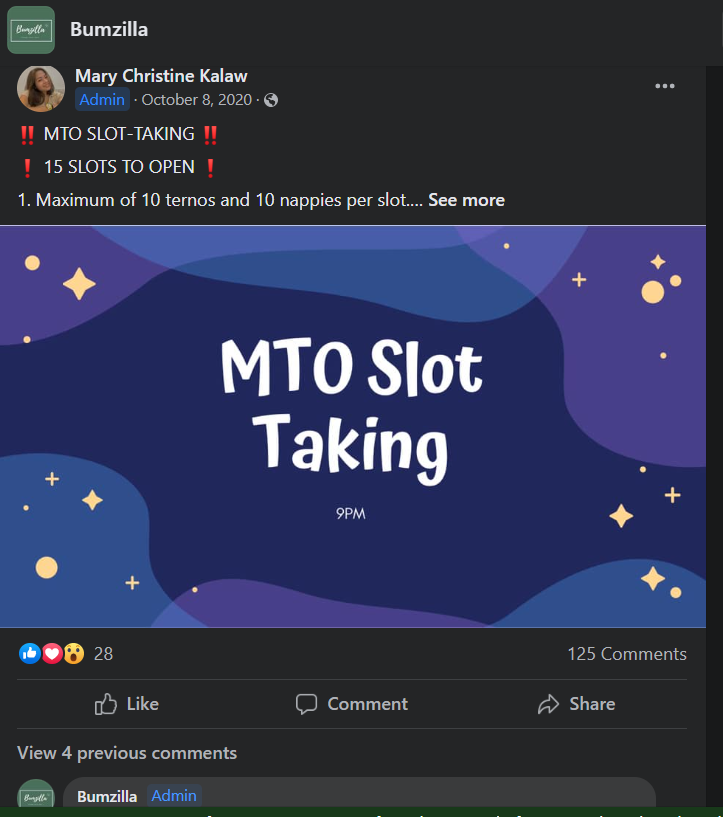Click the Bumzilla commenter avatar icon
The image size is (723, 817).
click(x=37, y=796)
